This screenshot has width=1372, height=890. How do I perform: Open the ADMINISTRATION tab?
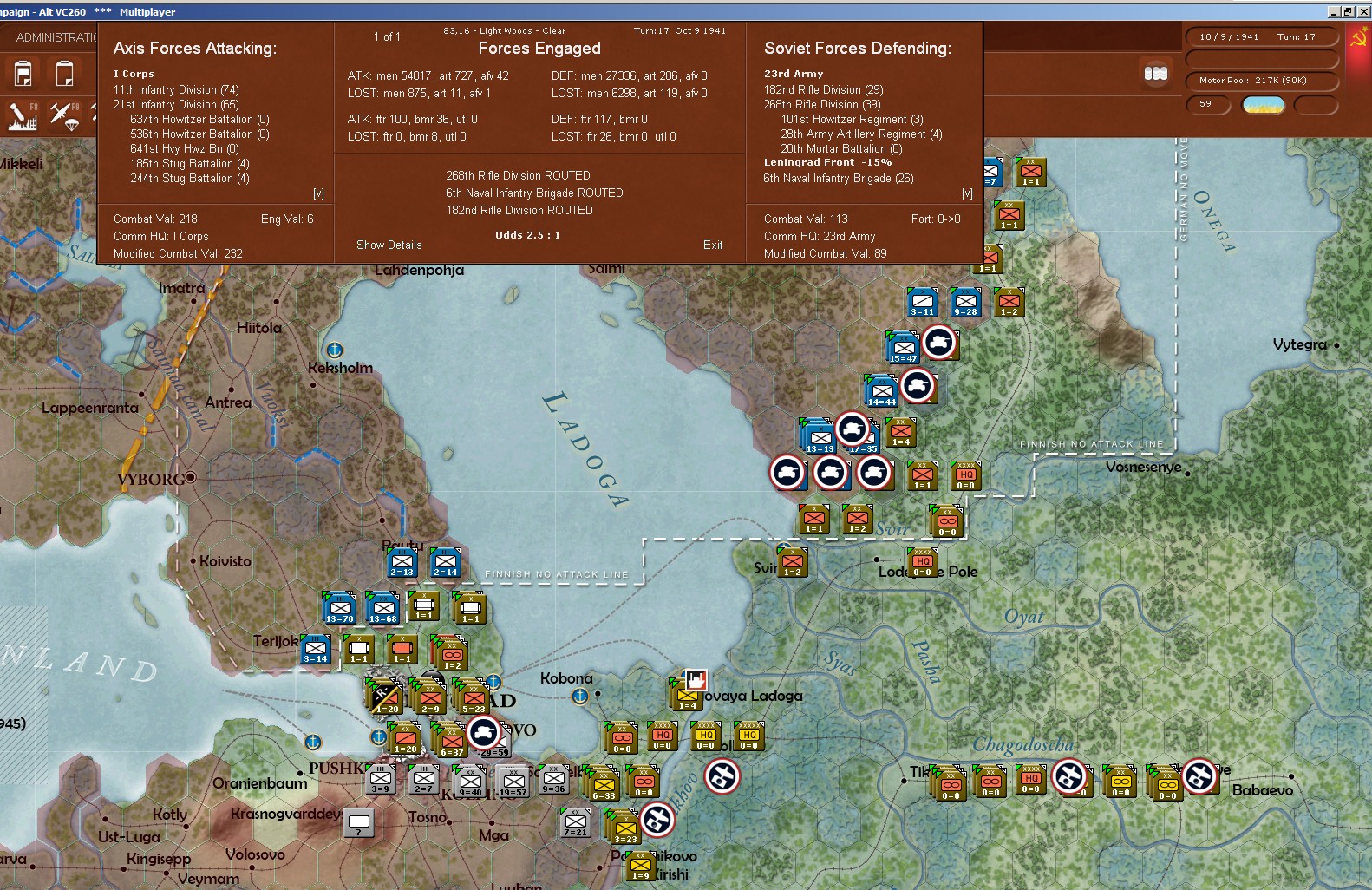(x=56, y=37)
